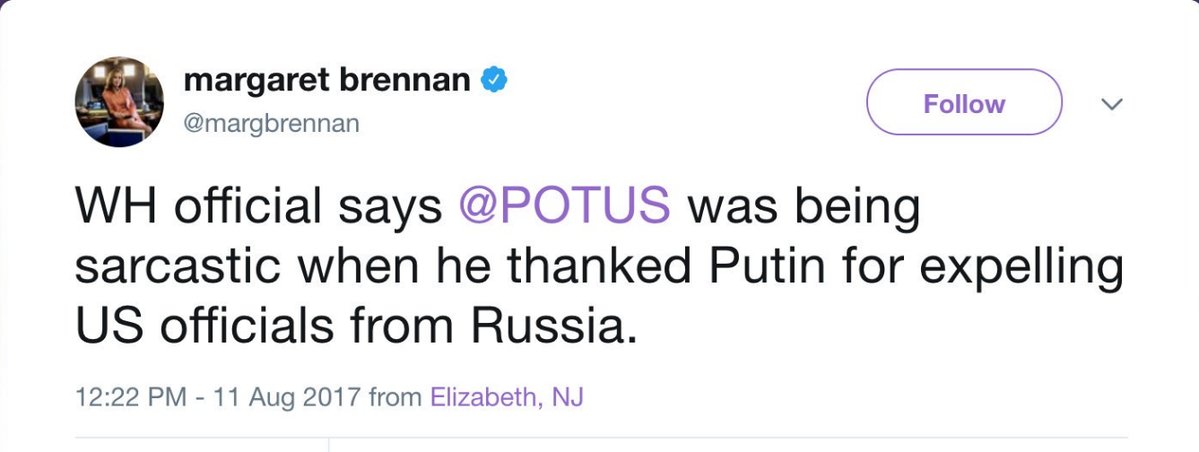Click the blue verified badge icon
The height and width of the screenshot is (452, 1199).
pyautogui.click(x=495, y=81)
